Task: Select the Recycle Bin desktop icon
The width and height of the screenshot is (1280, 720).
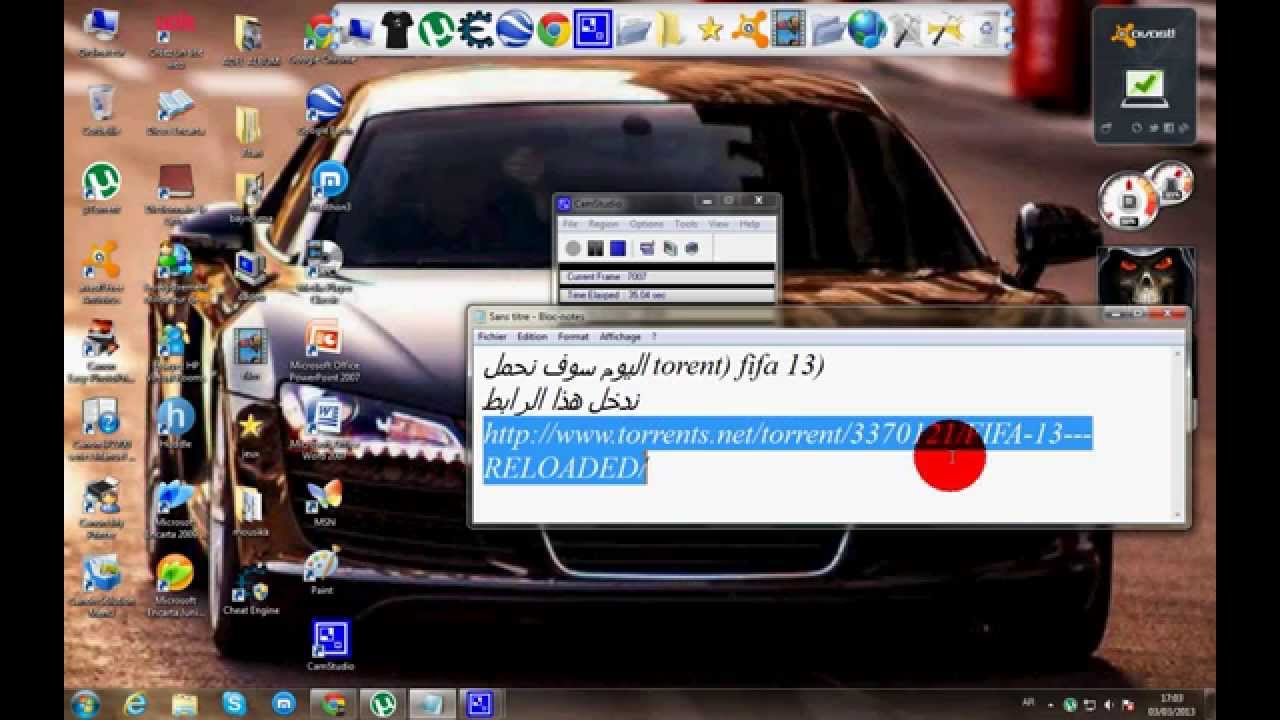Action: 100,110
